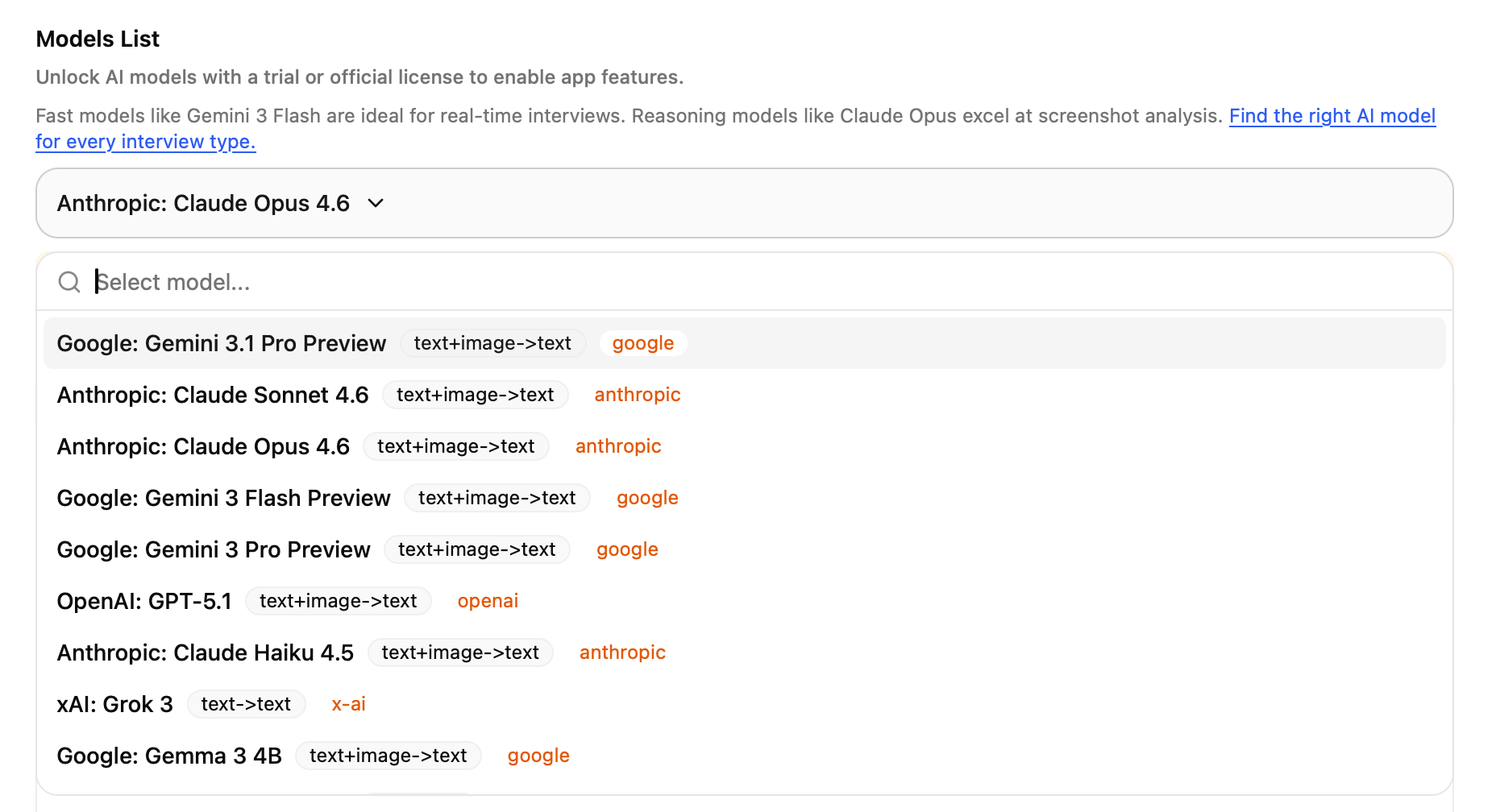Select xAI: Grok 3 from list
This screenshot has height=812, width=1496.
[114, 704]
